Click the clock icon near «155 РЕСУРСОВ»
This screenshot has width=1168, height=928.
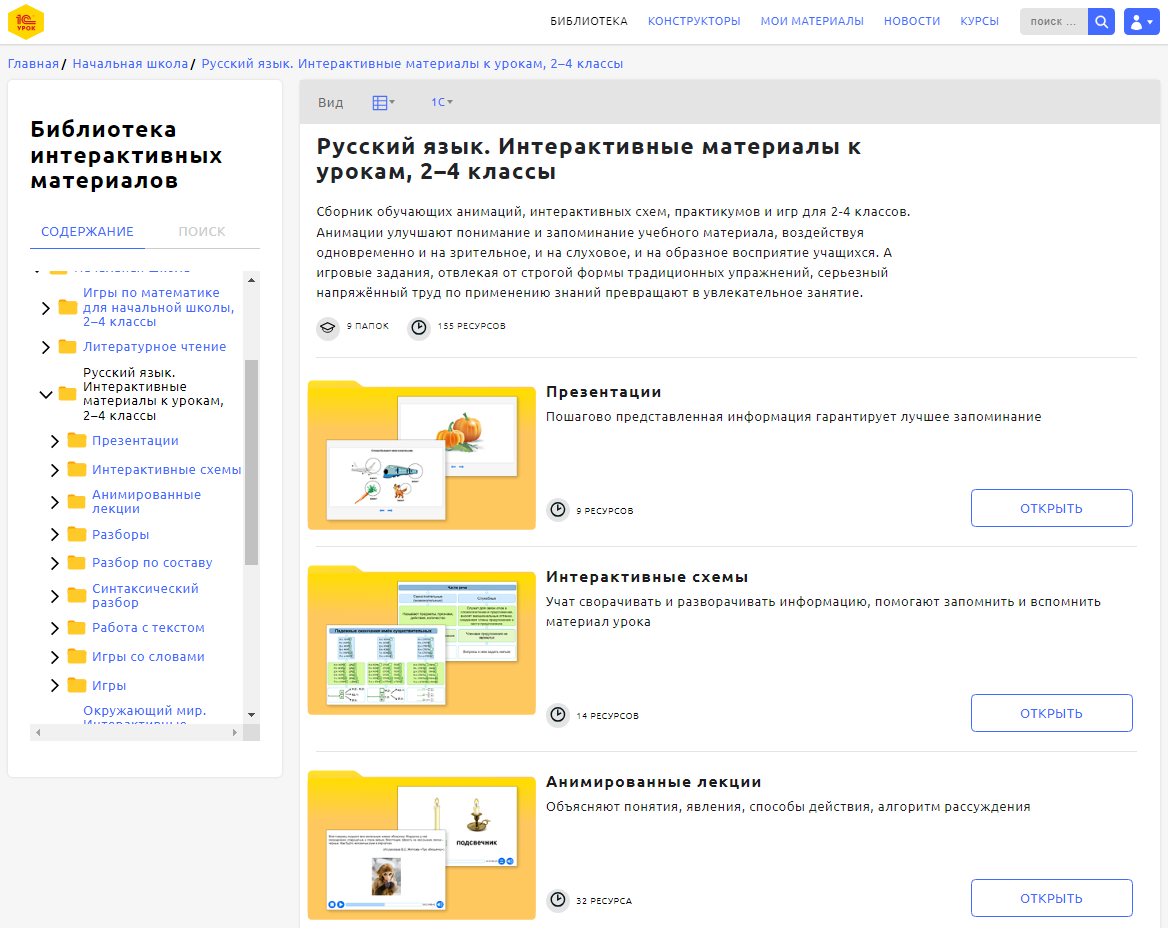coord(419,327)
